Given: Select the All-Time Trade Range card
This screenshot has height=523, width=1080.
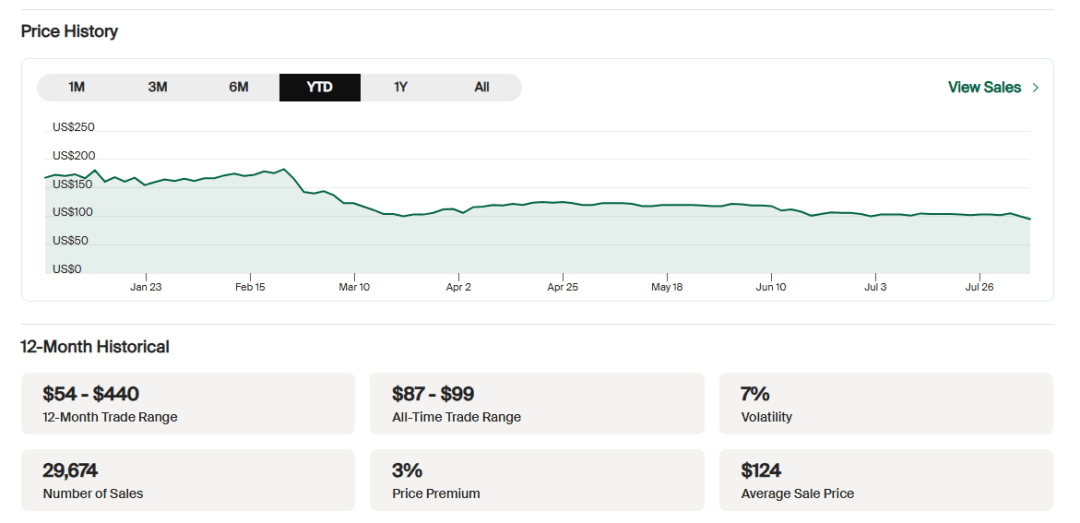Looking at the screenshot, I should pyautogui.click(x=537, y=404).
